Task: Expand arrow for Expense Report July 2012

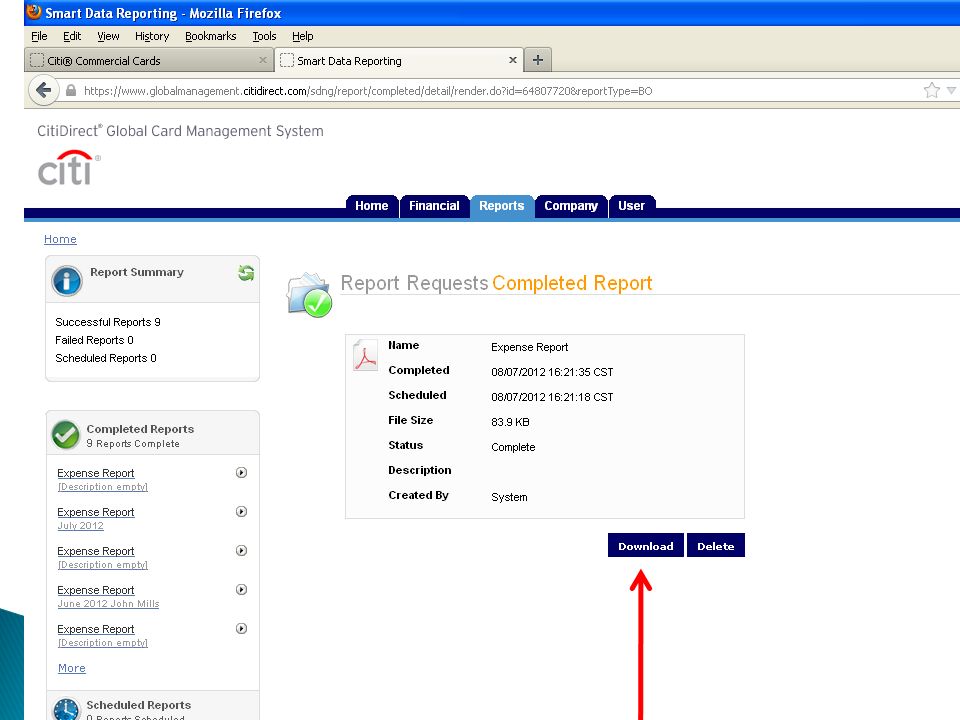Action: (241, 512)
